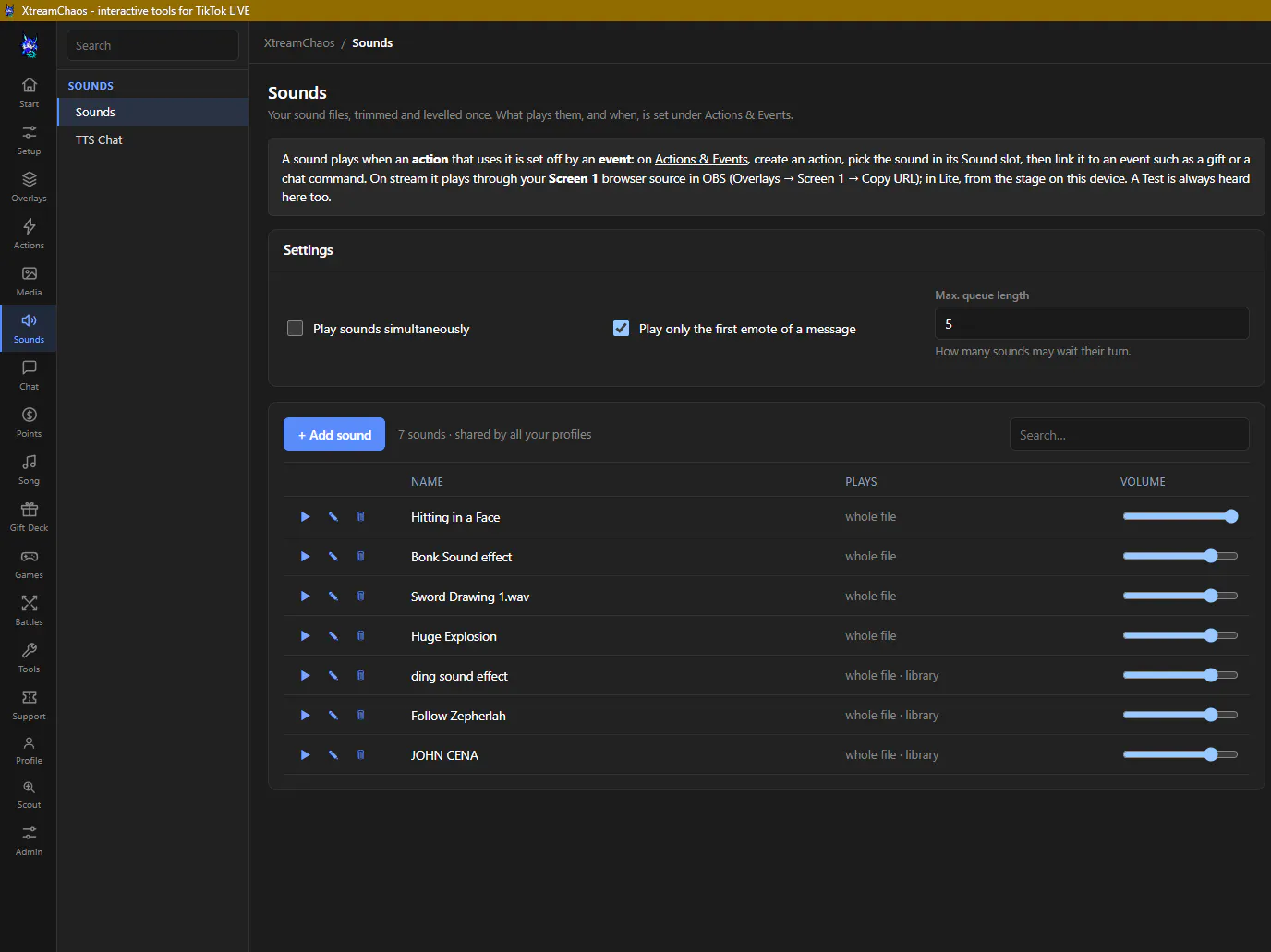Focus the Max. queue length field
The width and height of the screenshot is (1271, 952).
pos(1092,324)
